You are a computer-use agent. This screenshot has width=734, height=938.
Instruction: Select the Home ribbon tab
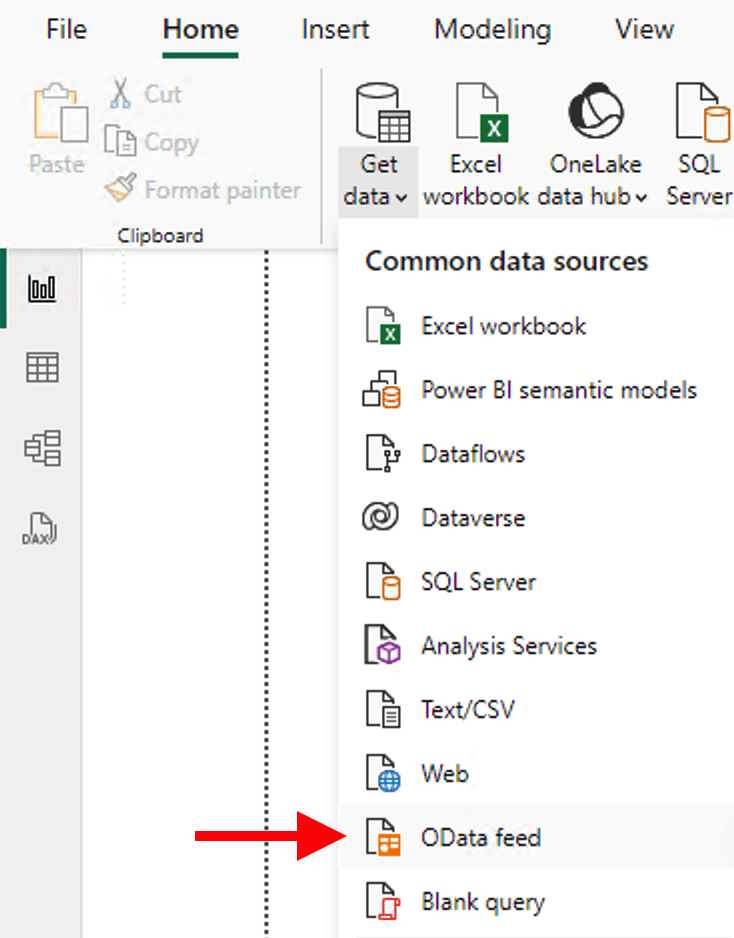(200, 29)
